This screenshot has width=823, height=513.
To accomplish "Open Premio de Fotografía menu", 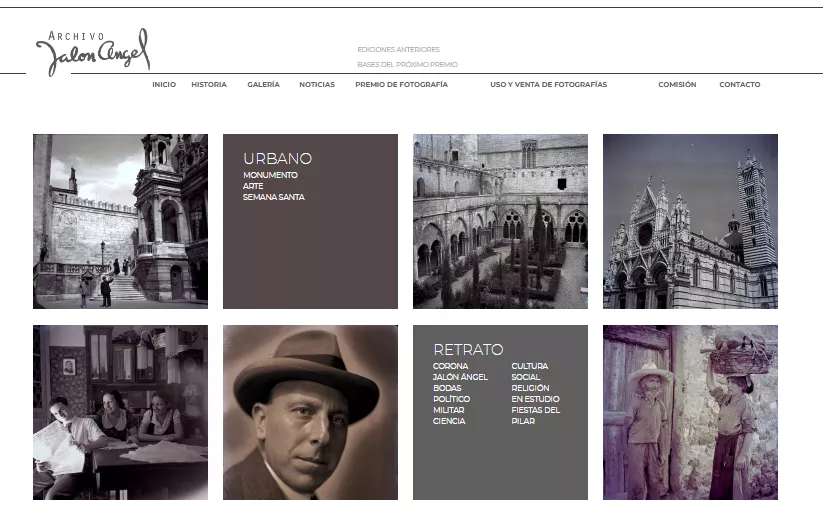I will 401,85.
